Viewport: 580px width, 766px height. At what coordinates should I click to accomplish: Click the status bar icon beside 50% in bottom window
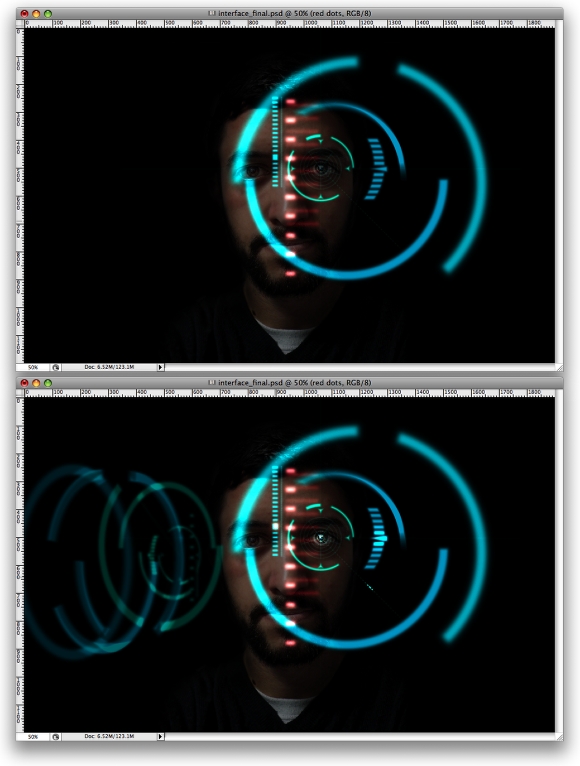[x=56, y=736]
